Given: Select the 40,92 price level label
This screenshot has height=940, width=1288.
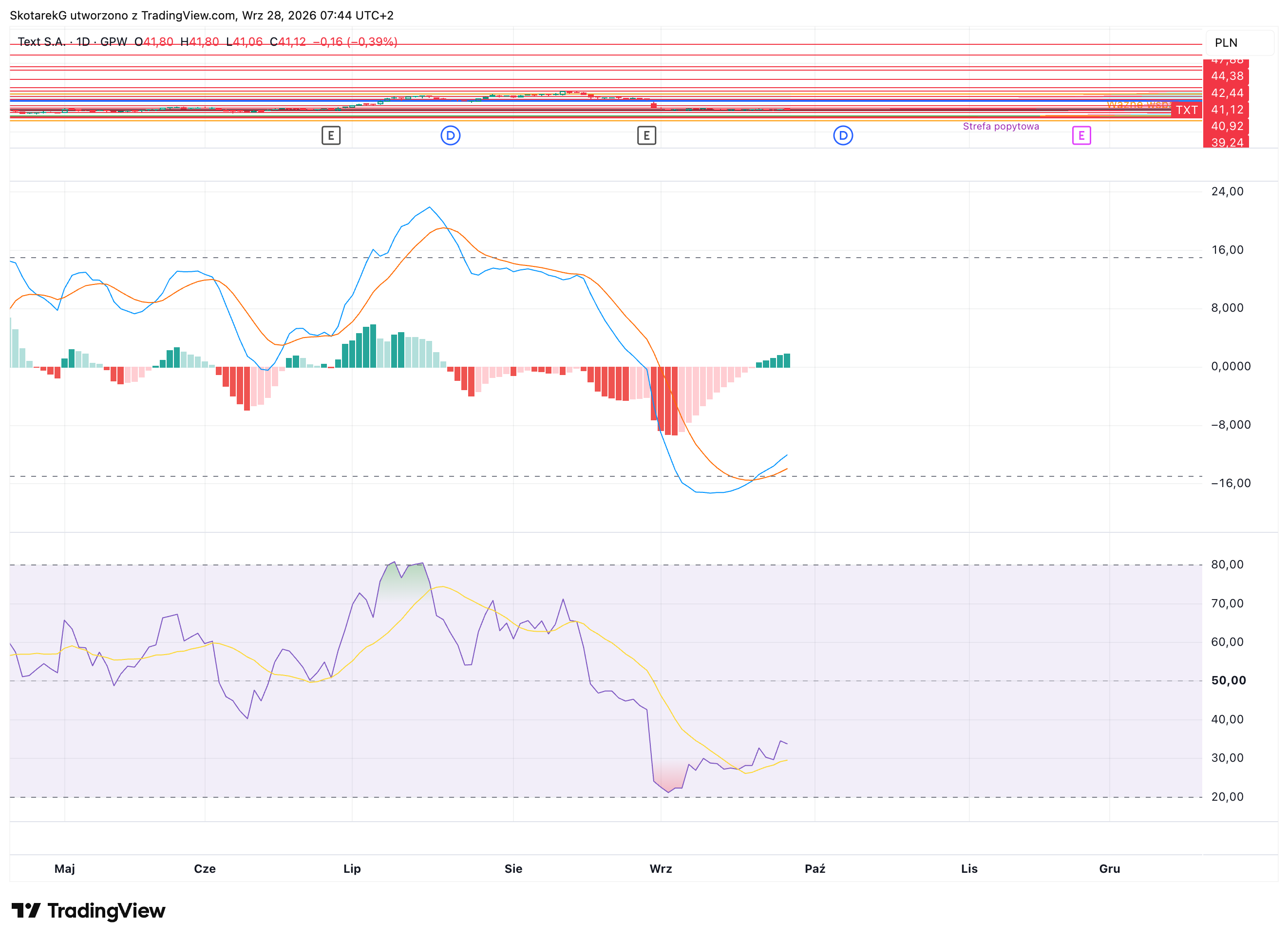Looking at the screenshot, I should 1227,126.
